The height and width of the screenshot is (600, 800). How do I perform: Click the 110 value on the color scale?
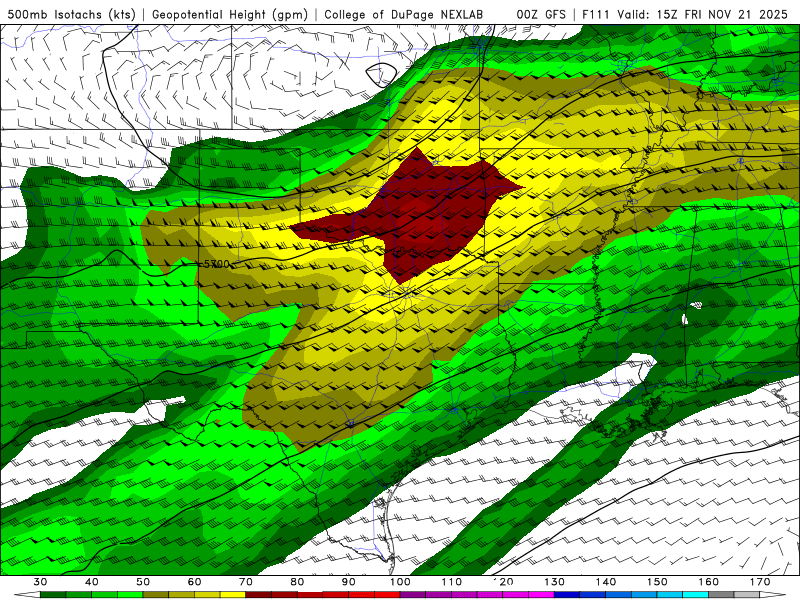click(x=452, y=582)
